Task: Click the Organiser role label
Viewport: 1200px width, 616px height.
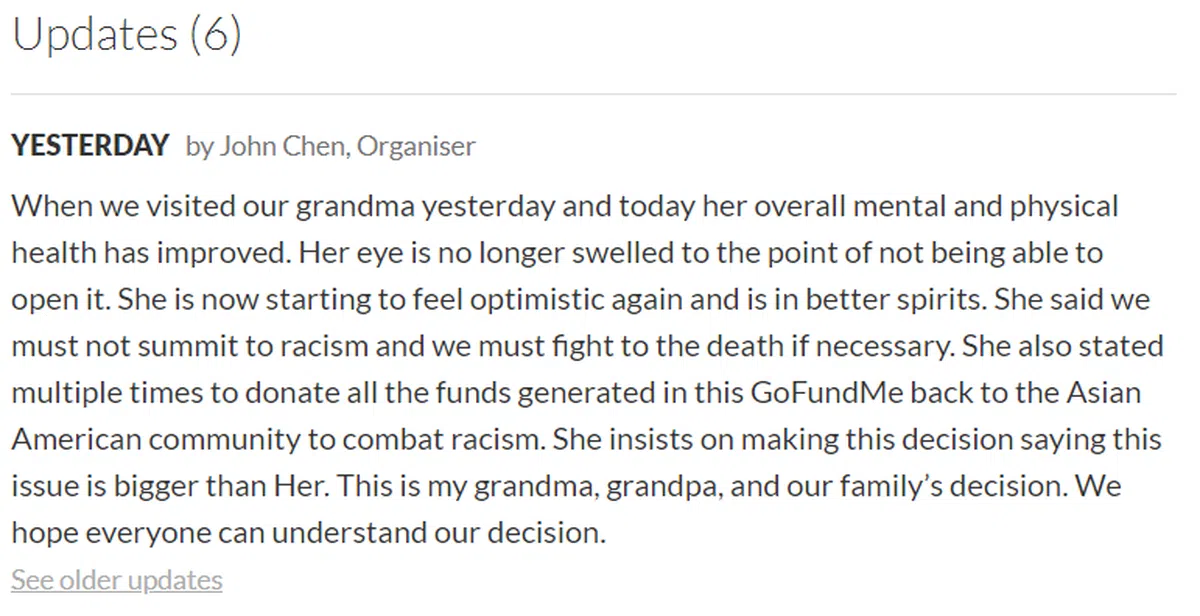Action: [x=416, y=146]
